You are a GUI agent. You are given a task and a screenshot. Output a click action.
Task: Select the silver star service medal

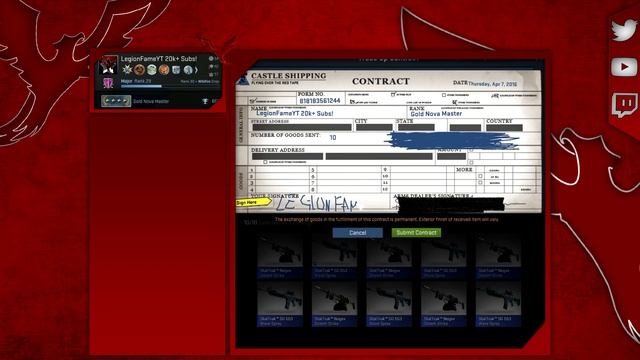128,70
